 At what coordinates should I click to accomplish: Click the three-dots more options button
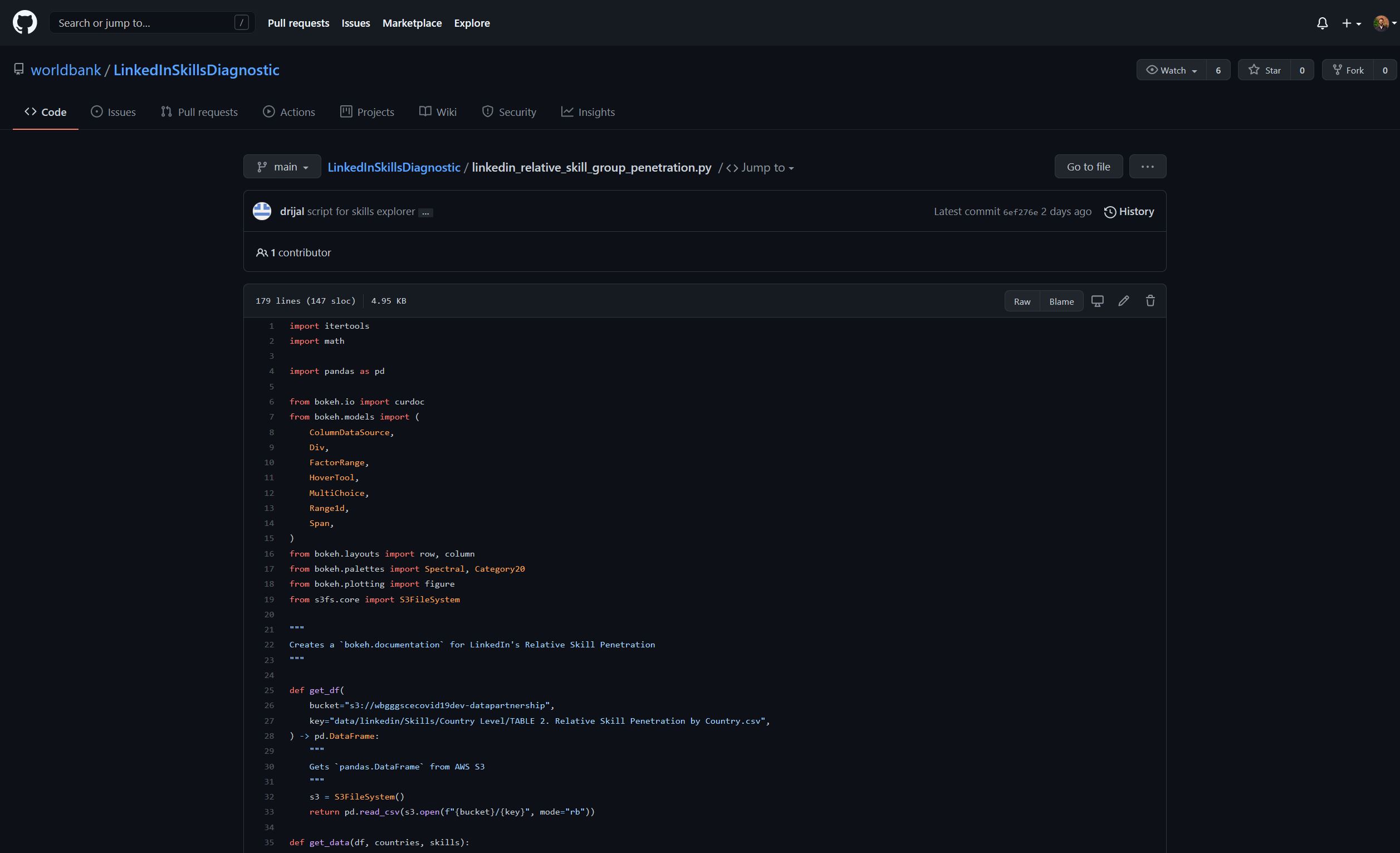coord(1147,167)
